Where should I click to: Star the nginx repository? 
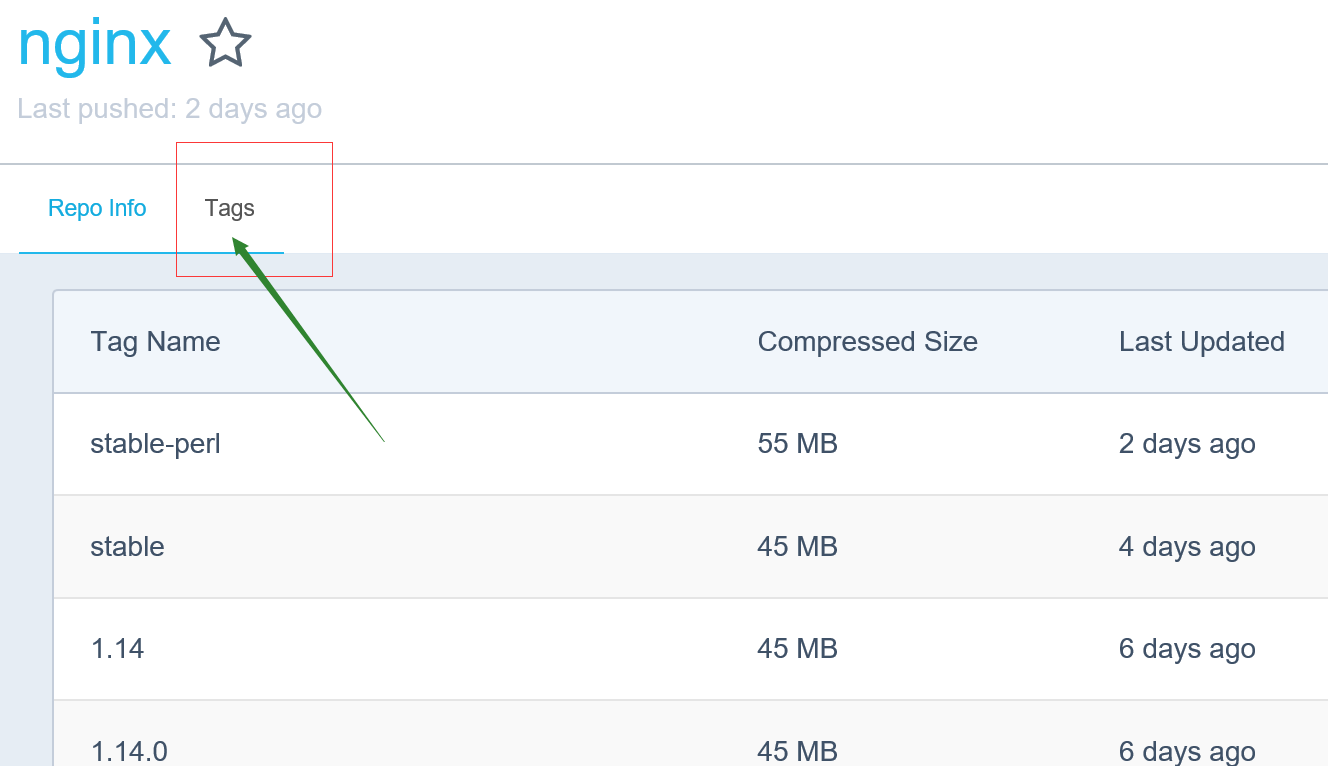(x=225, y=44)
